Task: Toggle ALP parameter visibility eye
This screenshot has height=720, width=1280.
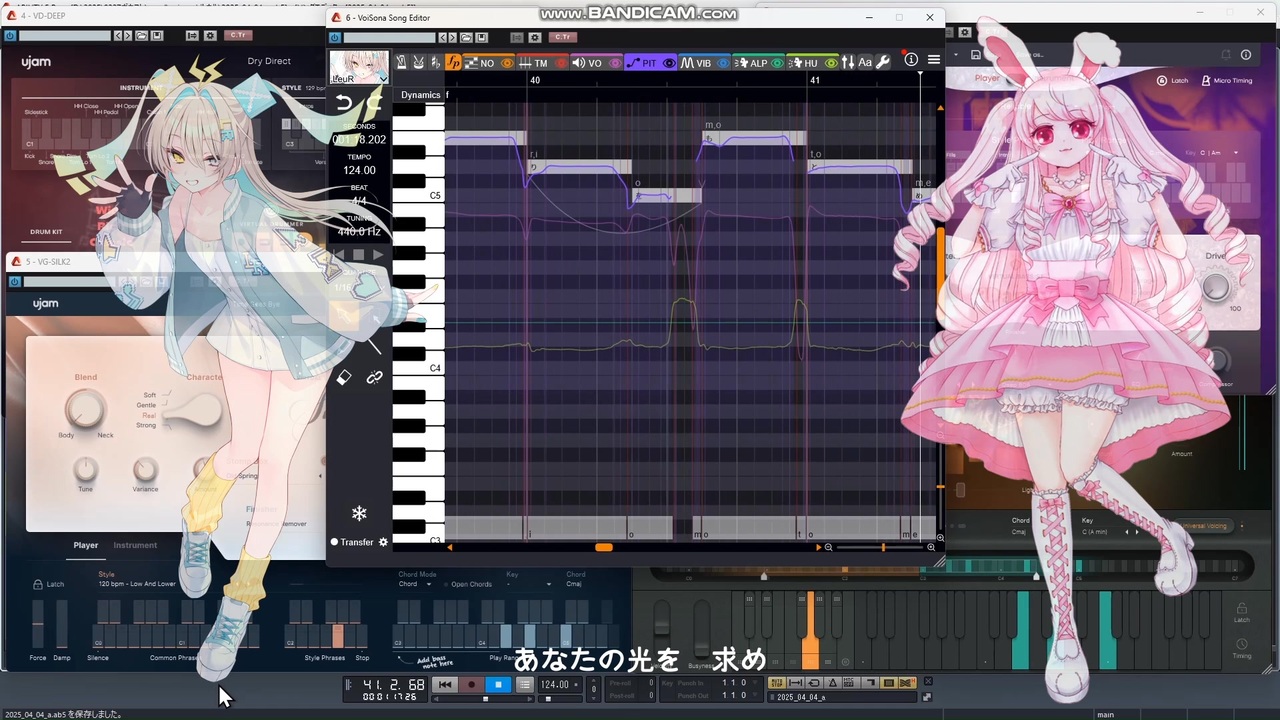Action: tap(777, 63)
